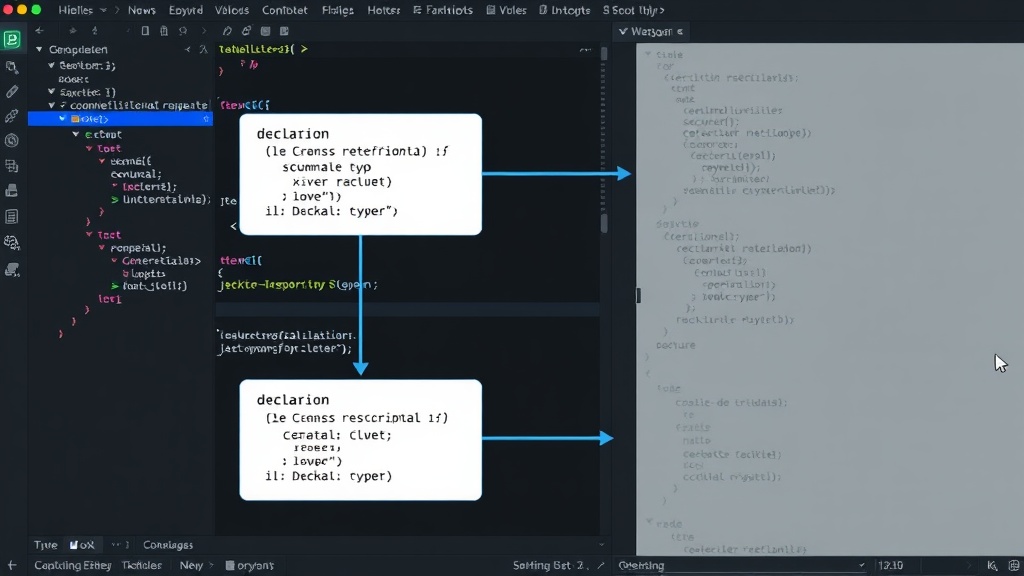1024x576 pixels.
Task: Collapse the Geropdeten root node
Action: [39, 50]
